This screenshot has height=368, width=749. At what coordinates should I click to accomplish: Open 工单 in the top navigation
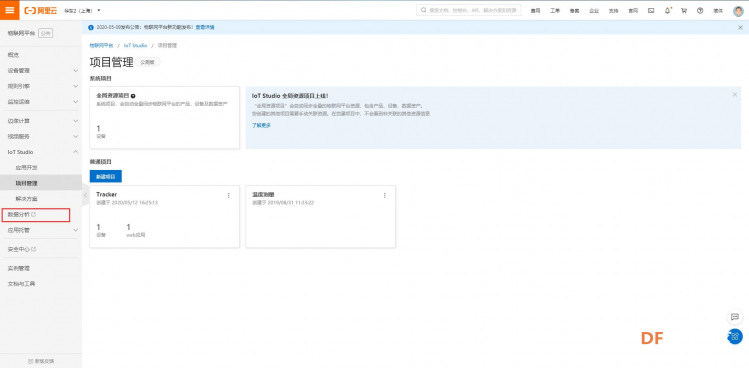point(555,11)
